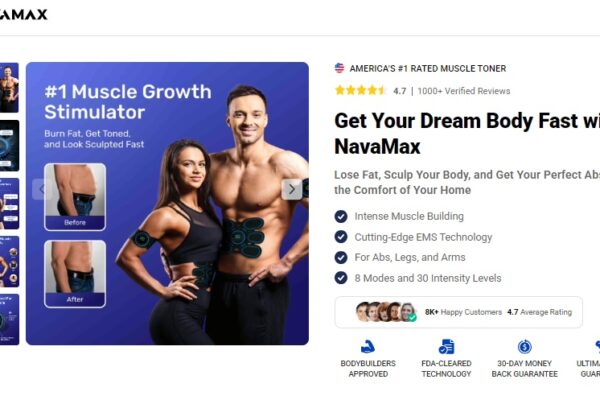Click the checkmark beside Intense Muscle Building
This screenshot has height=400, width=600.
pos(341,216)
